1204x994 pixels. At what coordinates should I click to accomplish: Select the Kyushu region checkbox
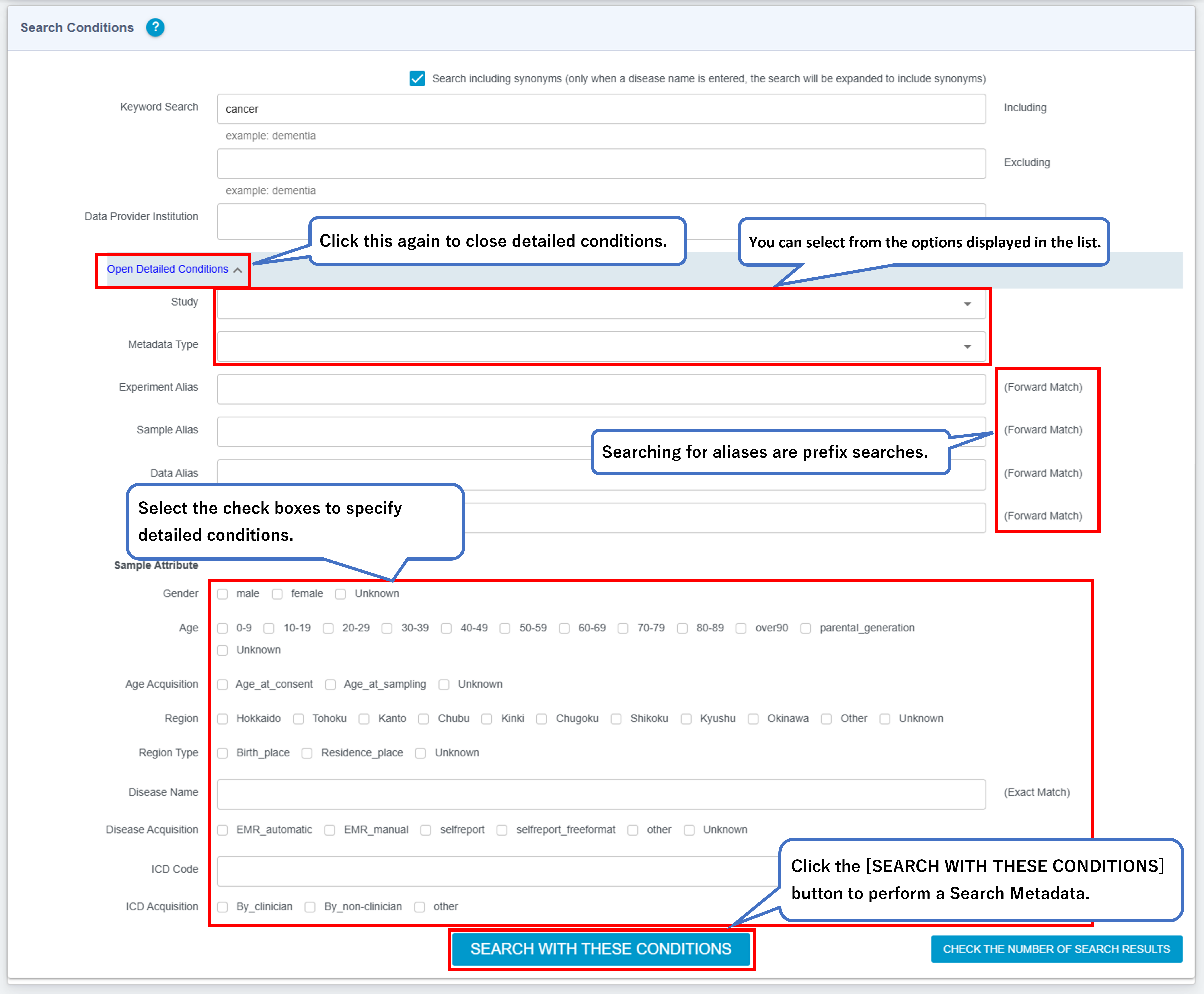[x=686, y=719]
